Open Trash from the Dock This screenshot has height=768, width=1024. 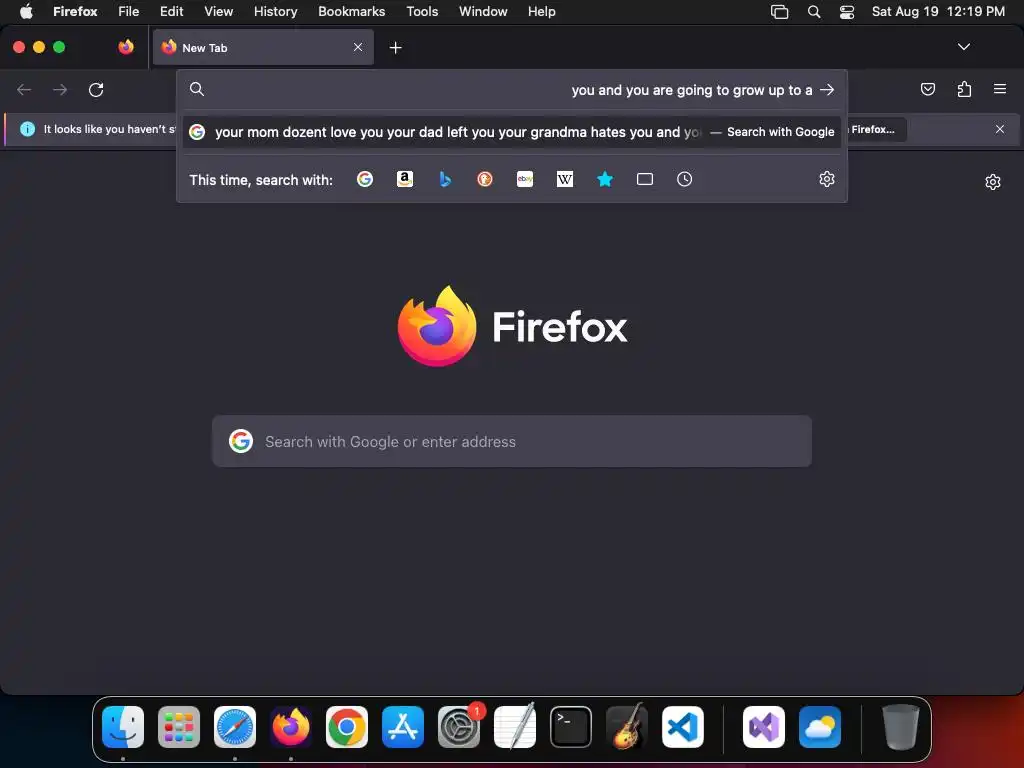[x=901, y=727]
